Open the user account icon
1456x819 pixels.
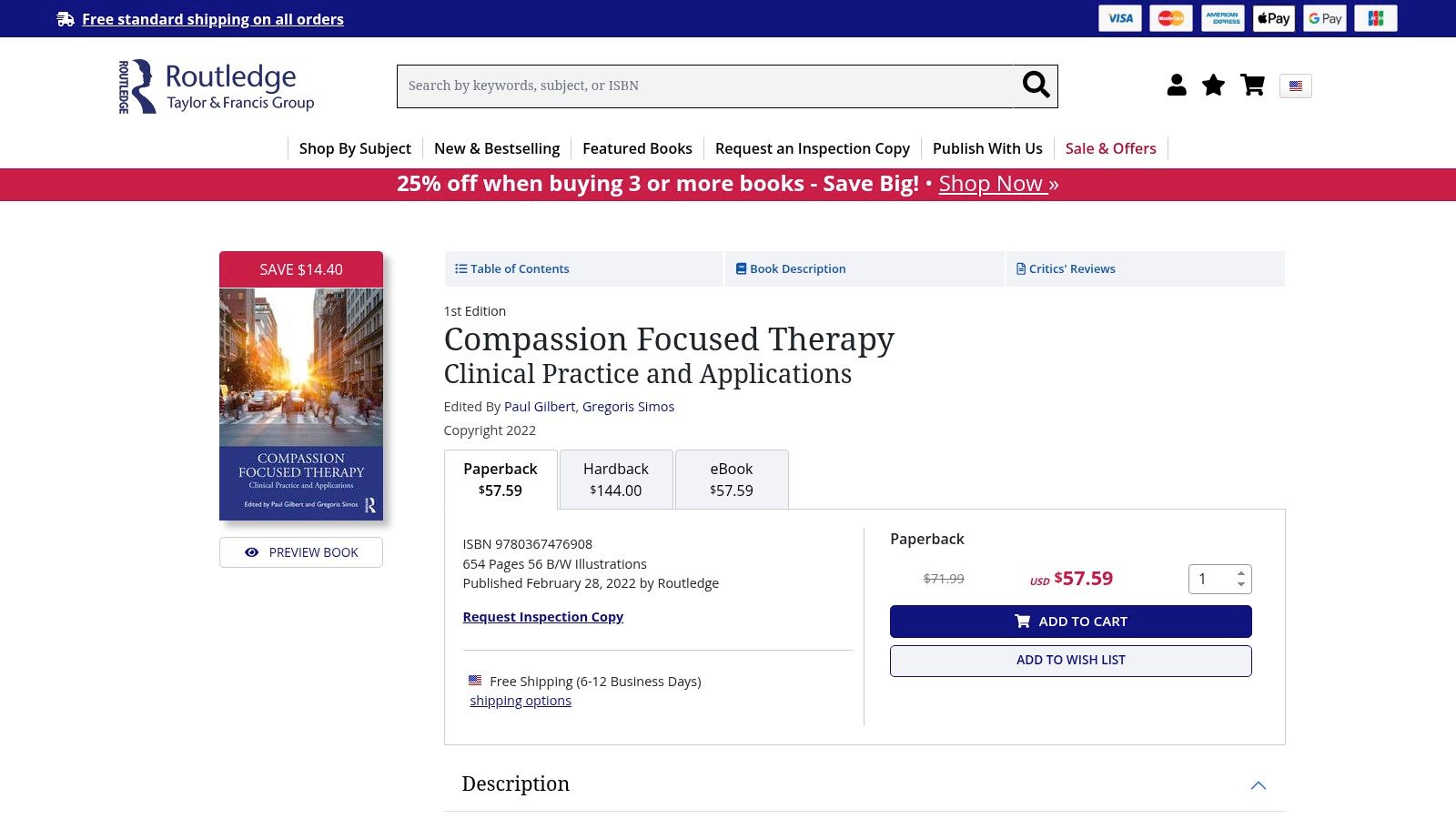[x=1177, y=86]
